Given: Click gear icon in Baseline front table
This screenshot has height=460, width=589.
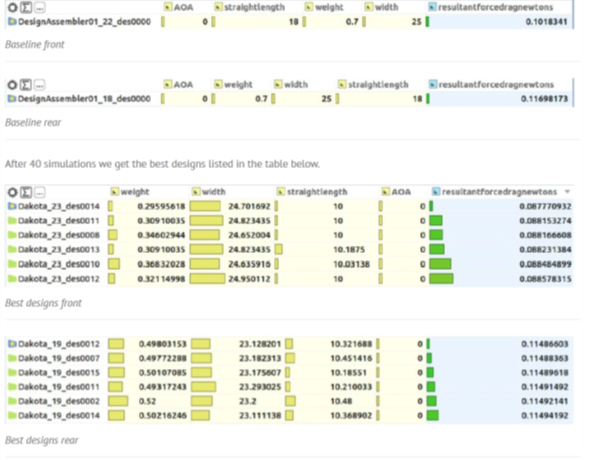Looking at the screenshot, I should click(x=12, y=8).
